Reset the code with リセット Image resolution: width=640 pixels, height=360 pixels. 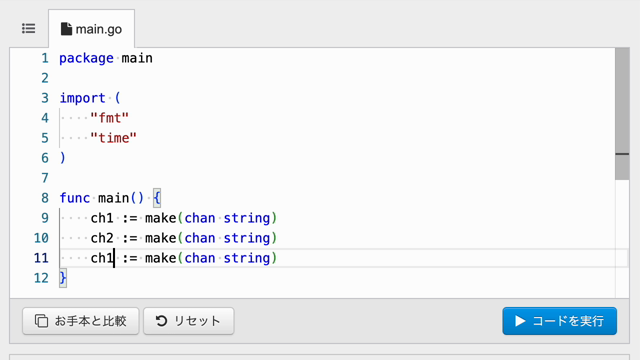click(189, 321)
